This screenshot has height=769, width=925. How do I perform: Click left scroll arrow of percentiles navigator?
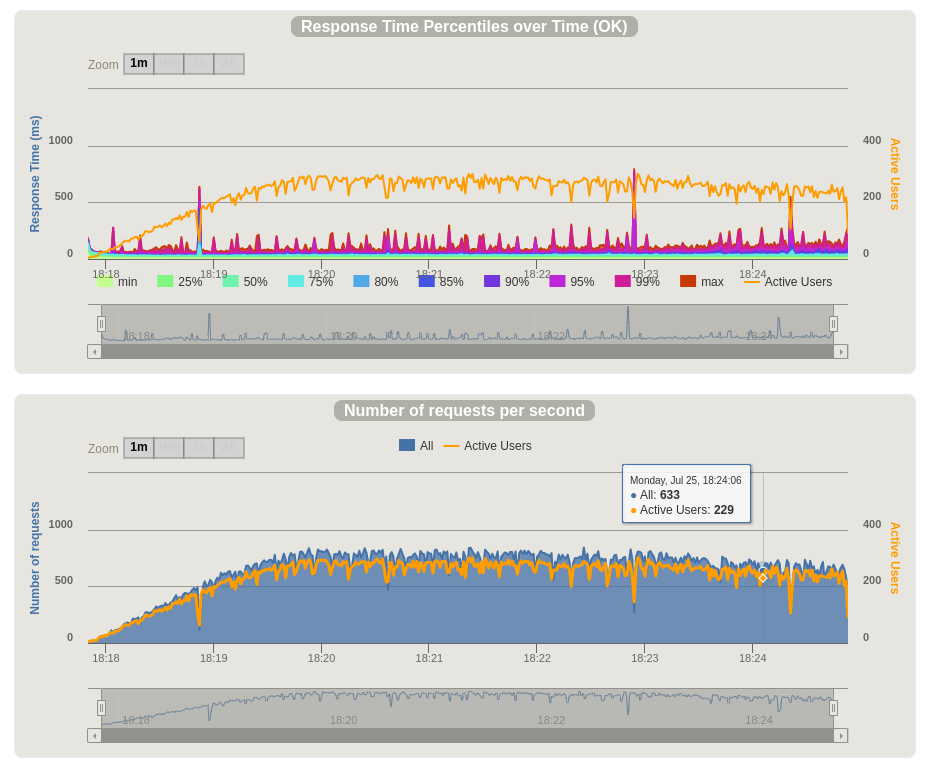pos(94,352)
